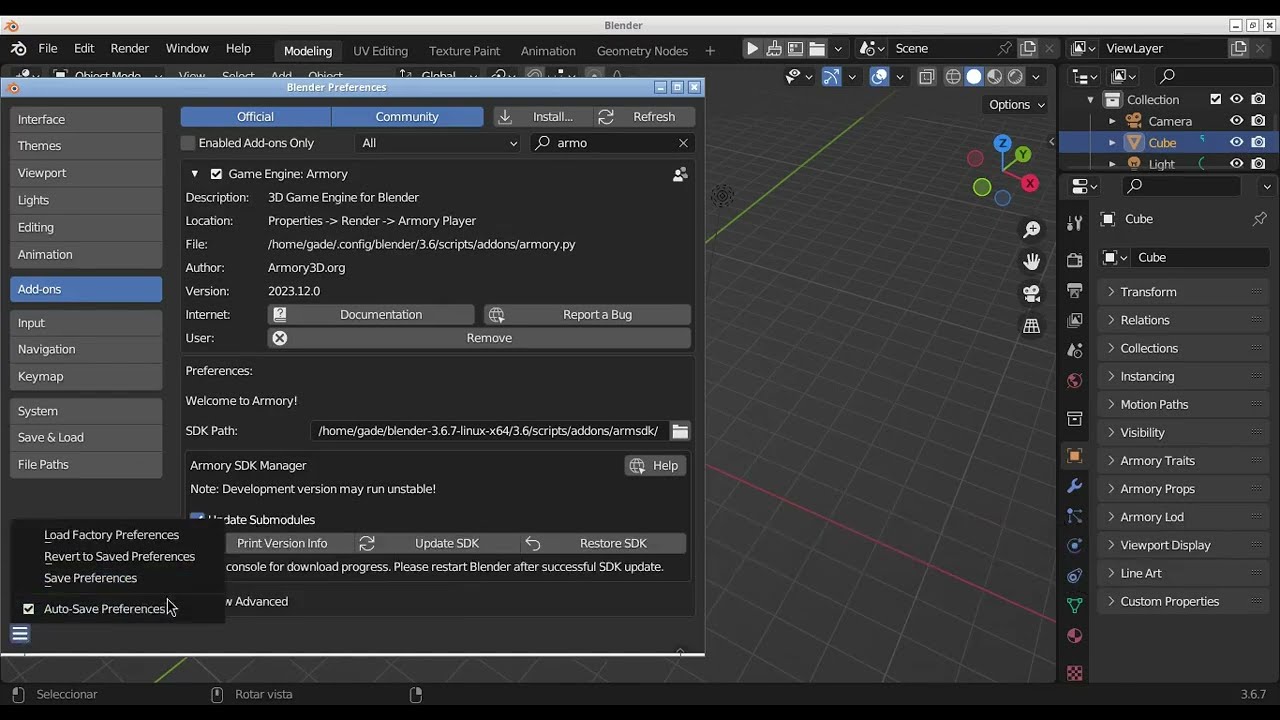Expand the Armory Traits panel

tap(1184, 461)
